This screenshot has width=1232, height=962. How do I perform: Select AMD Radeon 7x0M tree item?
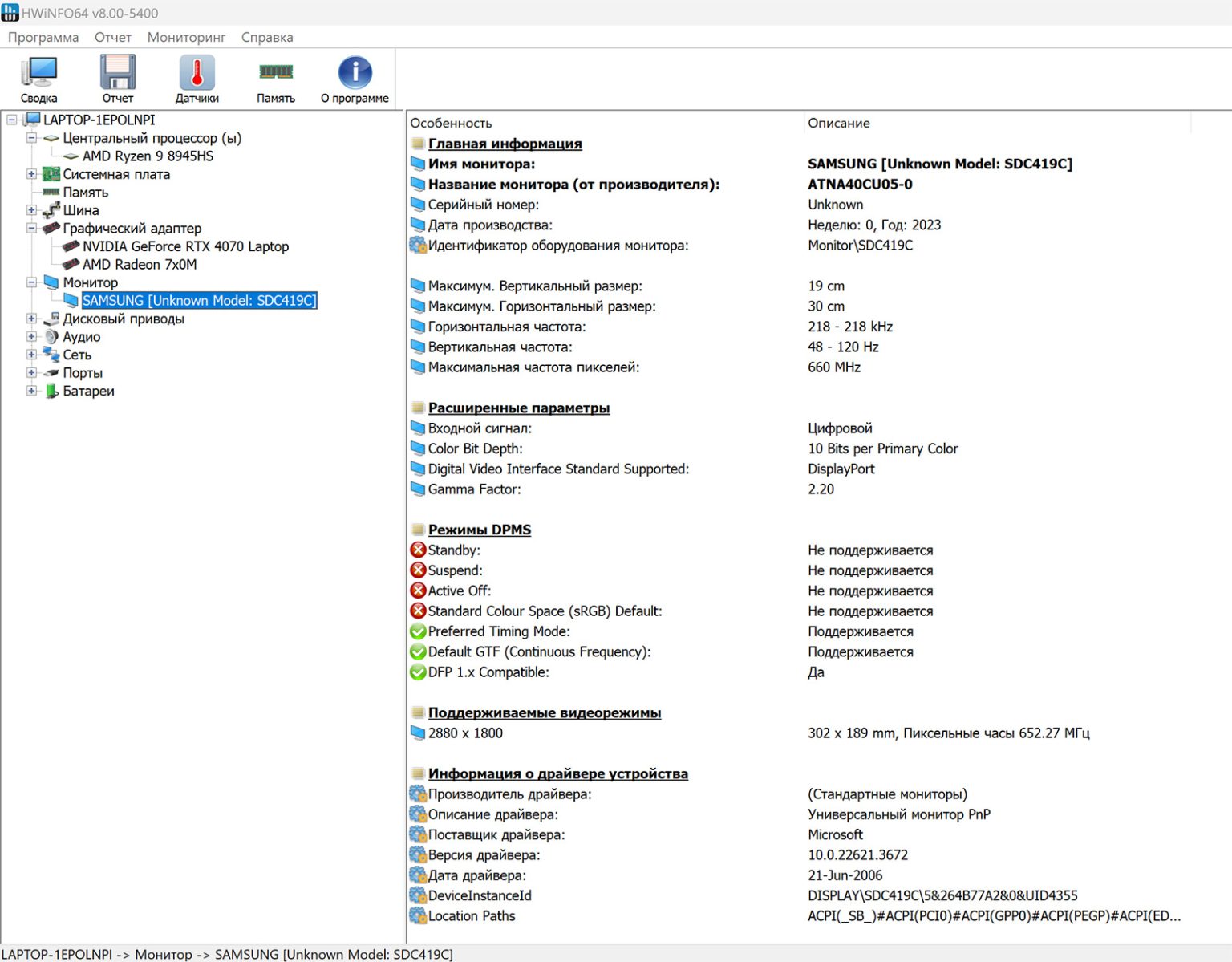[140, 265]
